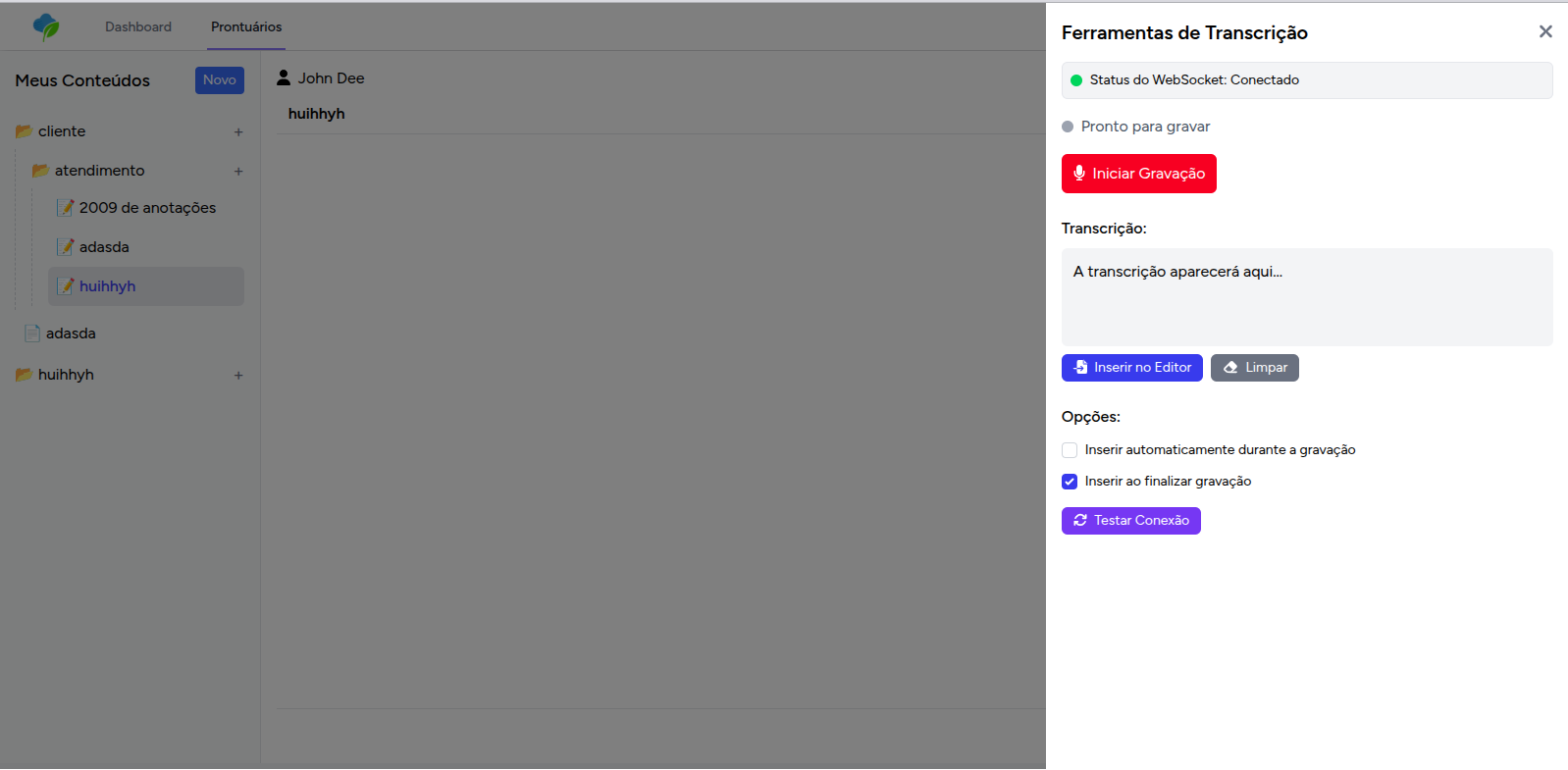
Task: Click the note icon beside huihhyh note
Action: (x=66, y=286)
